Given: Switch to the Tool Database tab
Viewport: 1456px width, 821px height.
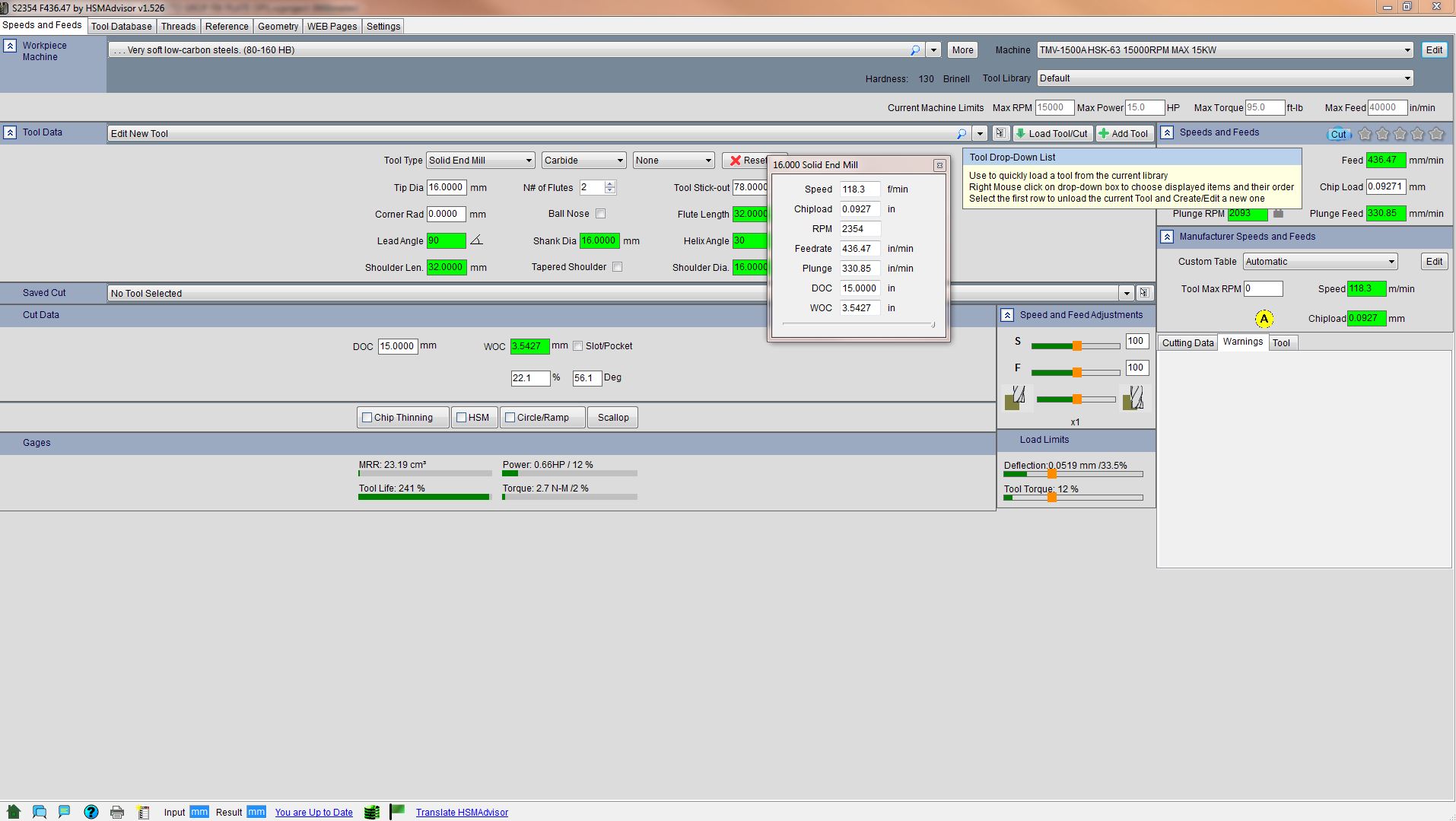Looking at the screenshot, I should tap(121, 26).
